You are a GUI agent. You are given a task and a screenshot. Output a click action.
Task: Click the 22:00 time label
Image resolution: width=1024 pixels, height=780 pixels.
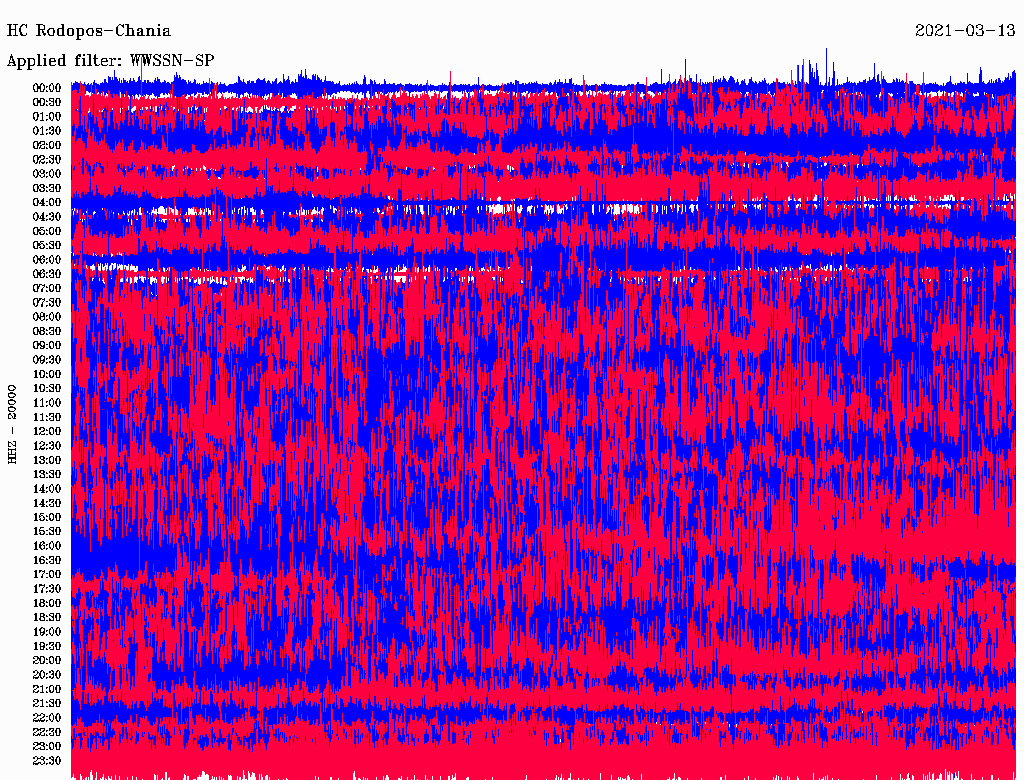click(x=47, y=718)
